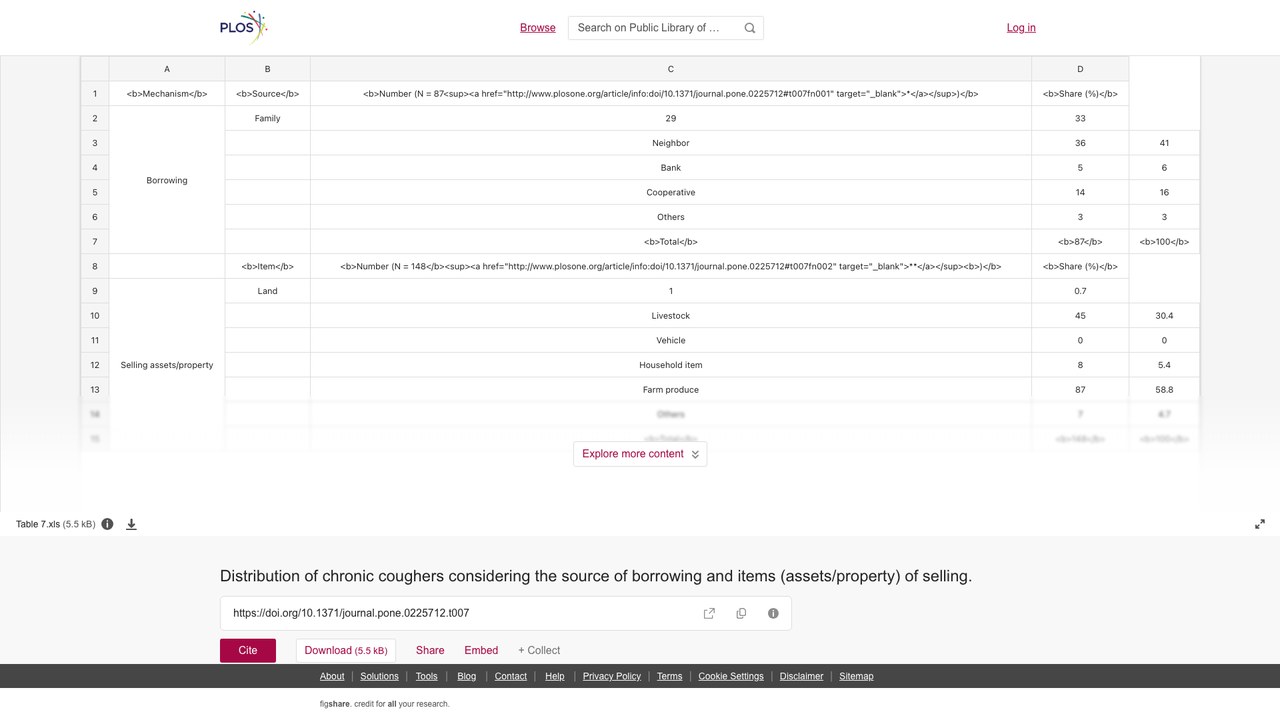
Task: Copy the DOI to clipboard
Action: point(741,613)
